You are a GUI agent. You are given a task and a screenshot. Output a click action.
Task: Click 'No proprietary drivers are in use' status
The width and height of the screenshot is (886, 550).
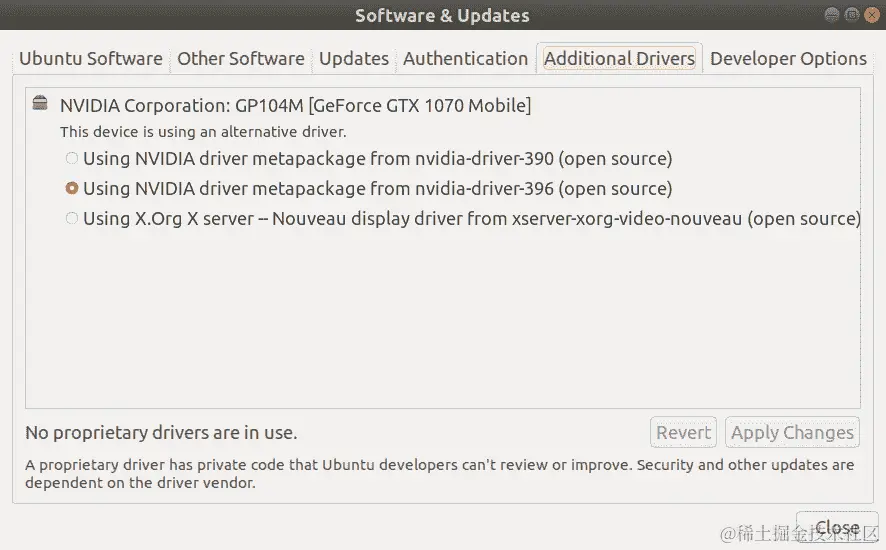[161, 433]
